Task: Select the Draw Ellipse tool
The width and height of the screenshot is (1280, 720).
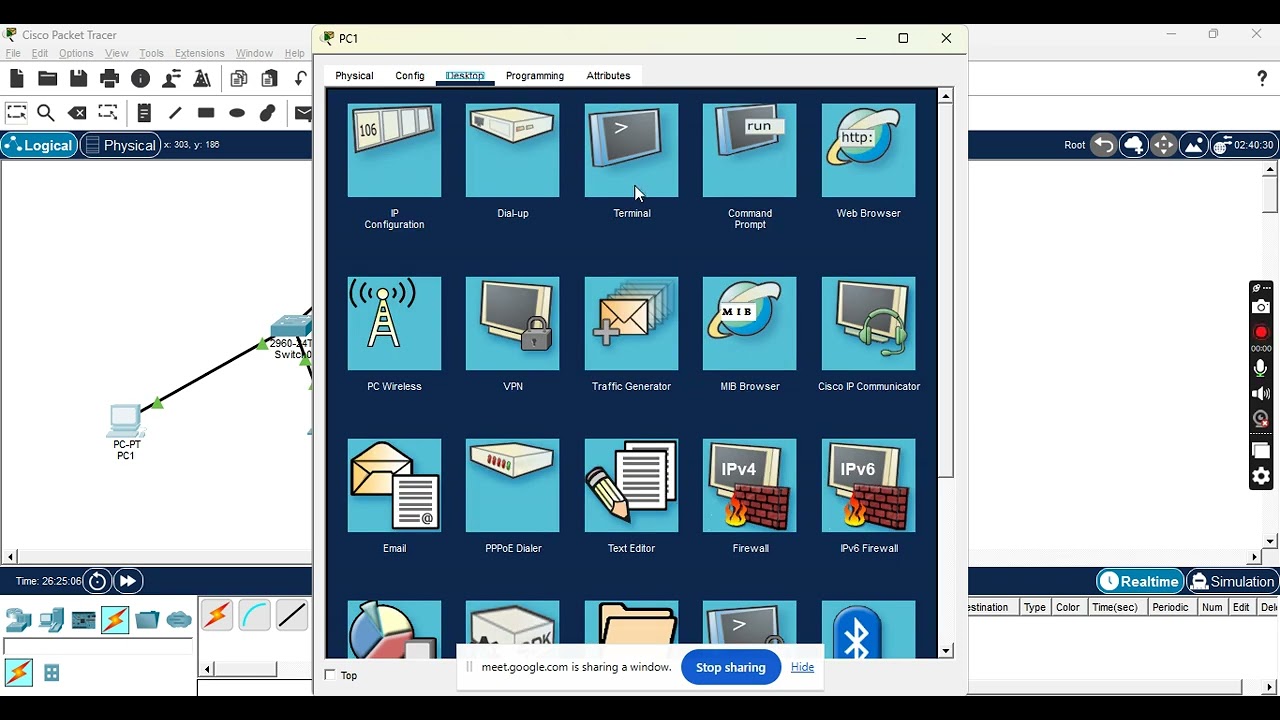Action: tap(237, 113)
